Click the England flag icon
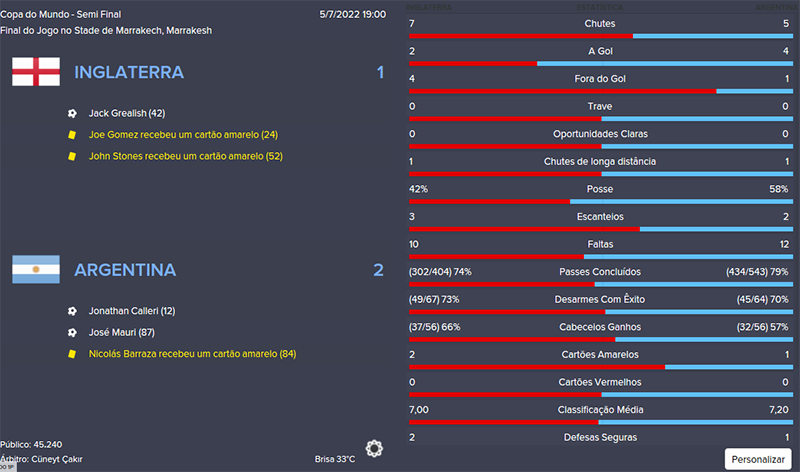 35,72
